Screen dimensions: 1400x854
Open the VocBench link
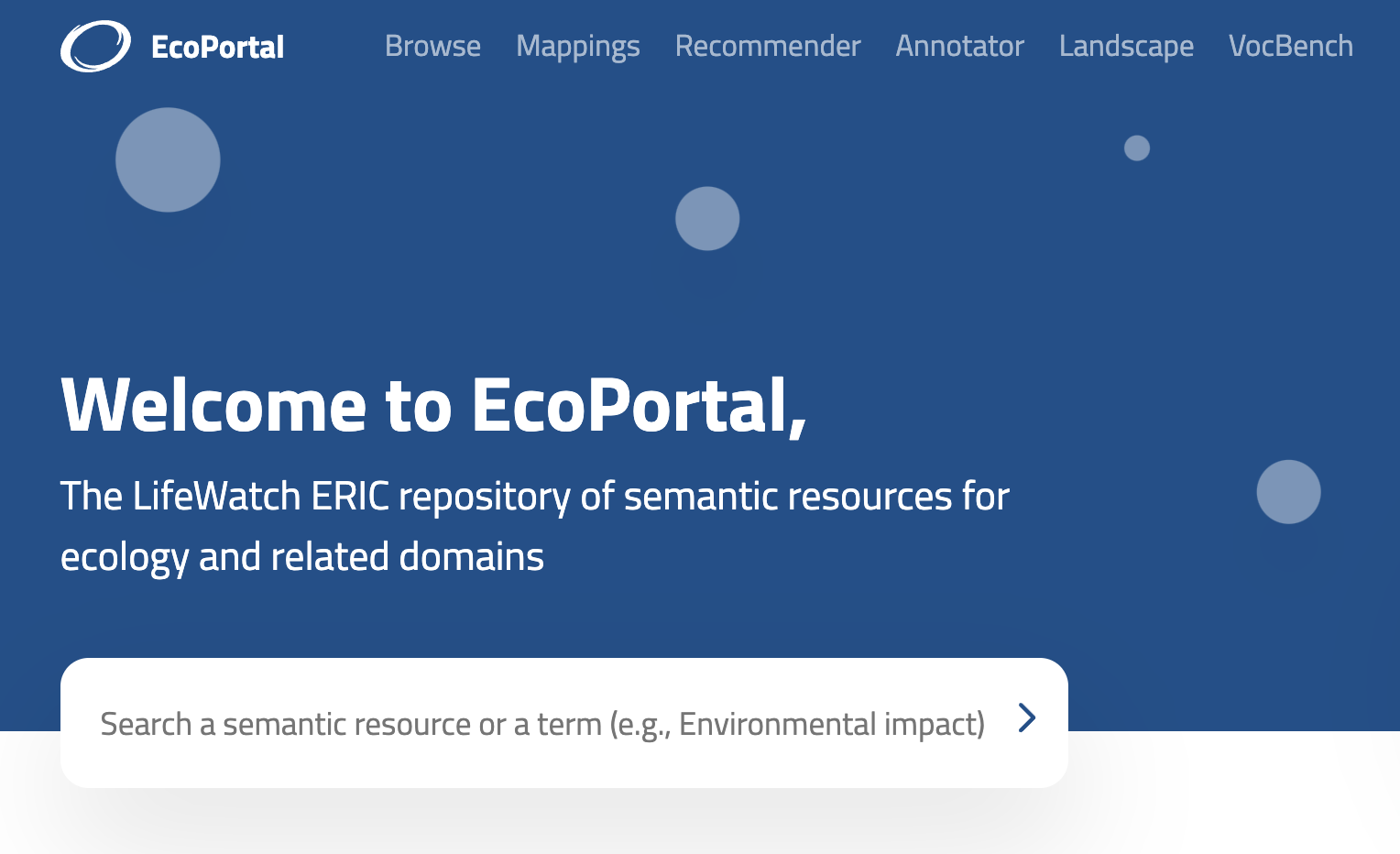[1290, 46]
